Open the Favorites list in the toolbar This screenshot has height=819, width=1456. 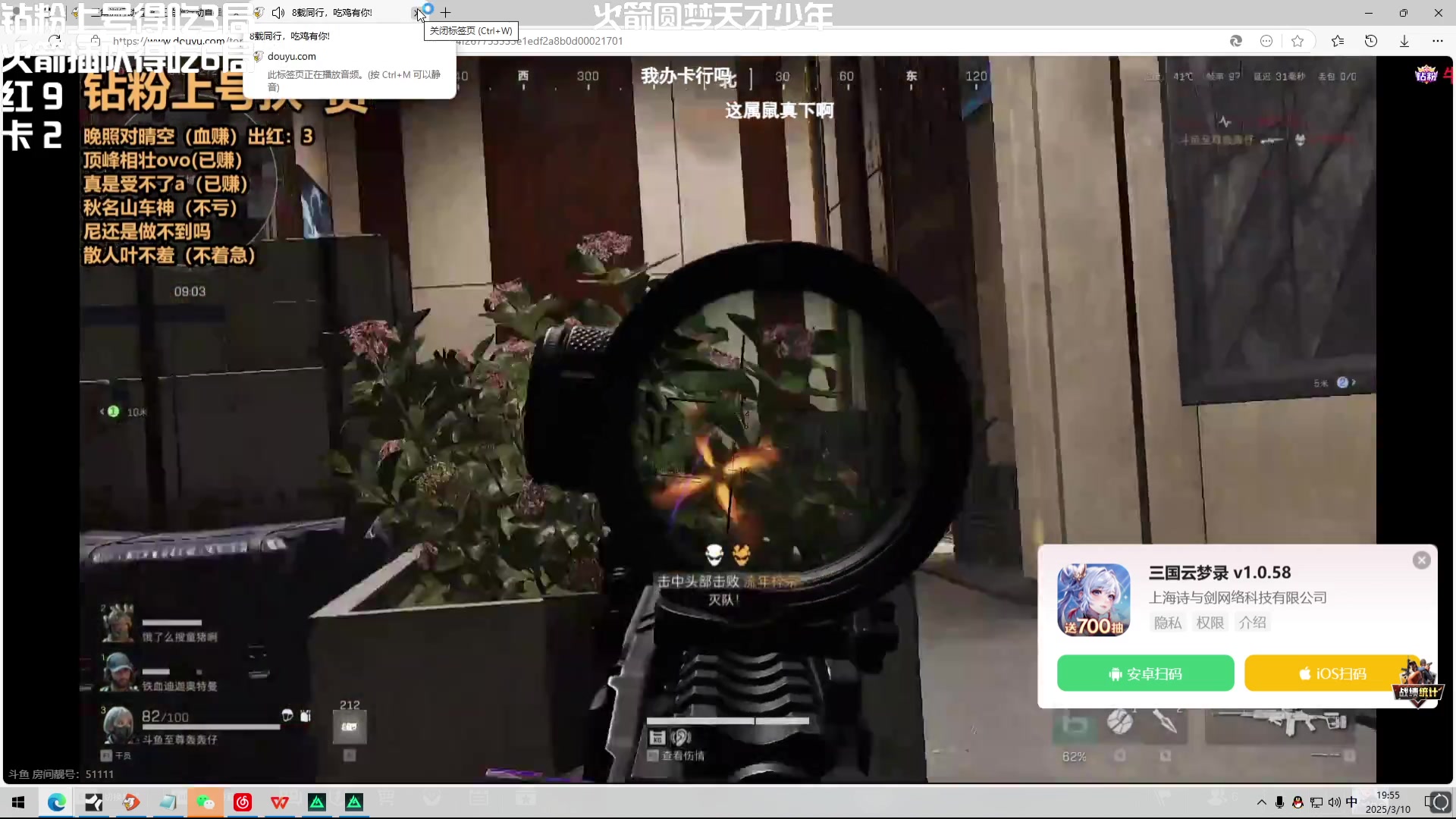pyautogui.click(x=1338, y=41)
